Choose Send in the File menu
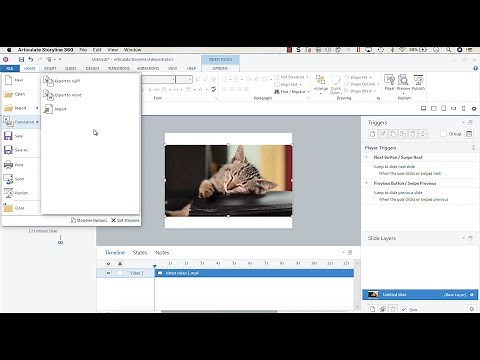The image size is (480, 360). (20, 179)
